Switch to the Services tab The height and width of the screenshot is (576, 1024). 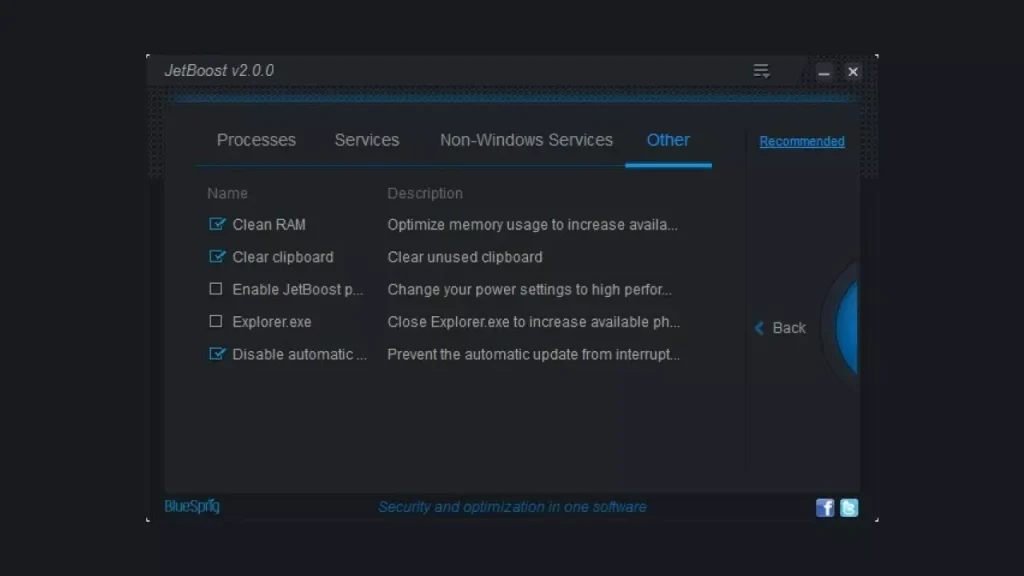pyautogui.click(x=366, y=140)
